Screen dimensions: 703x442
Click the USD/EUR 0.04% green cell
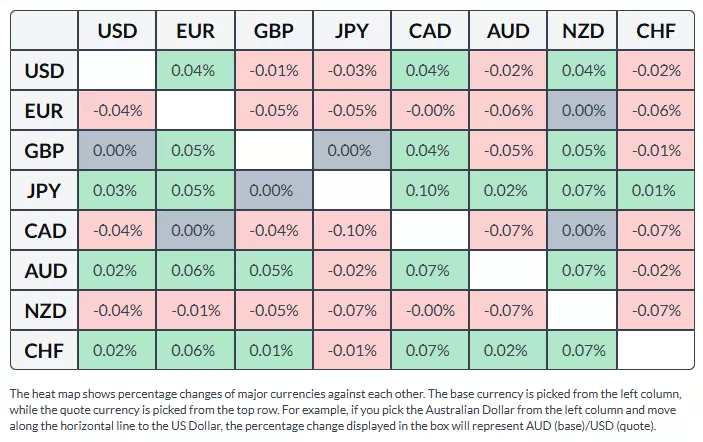click(x=194, y=71)
